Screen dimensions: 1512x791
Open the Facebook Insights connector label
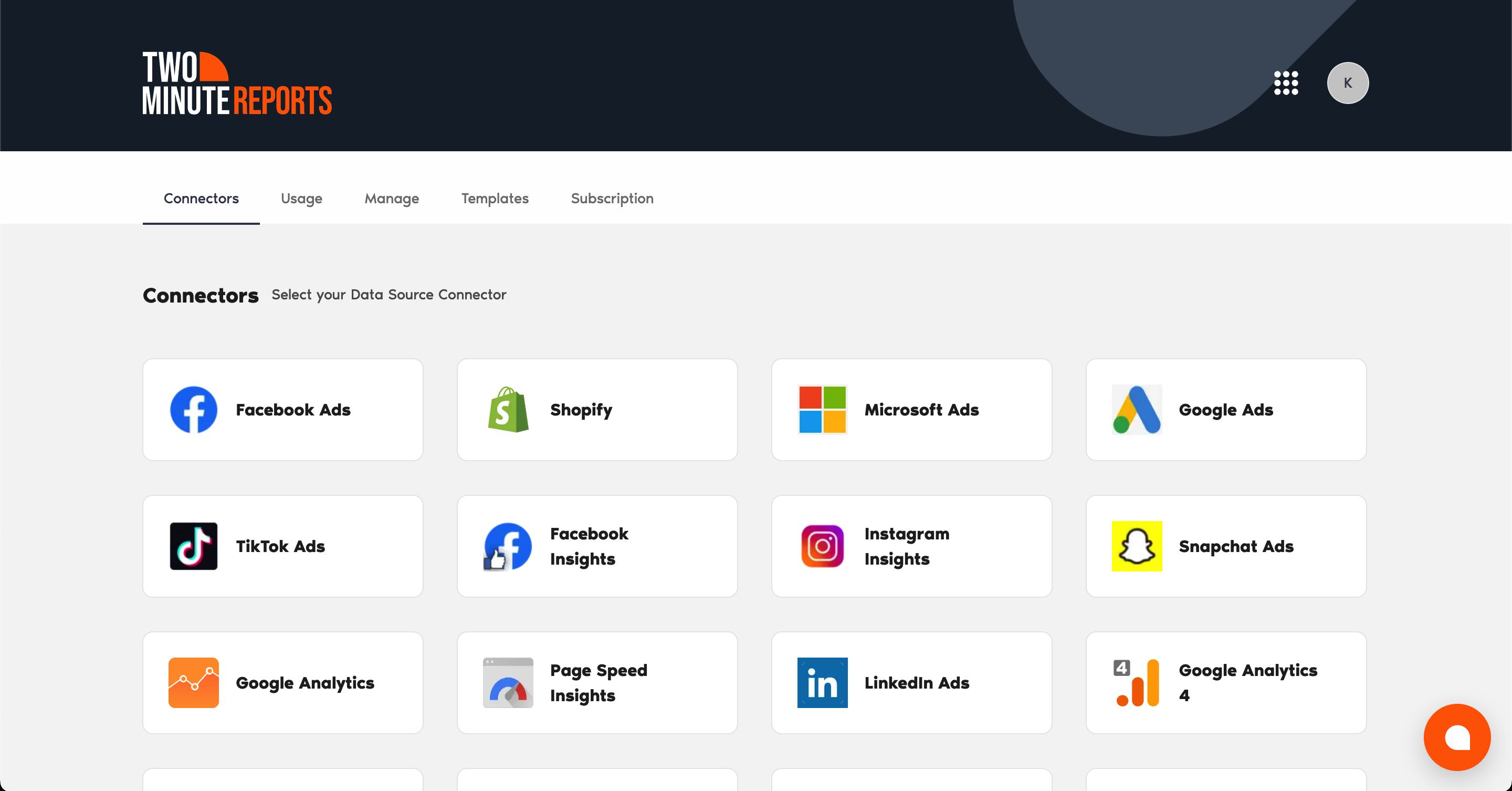589,546
